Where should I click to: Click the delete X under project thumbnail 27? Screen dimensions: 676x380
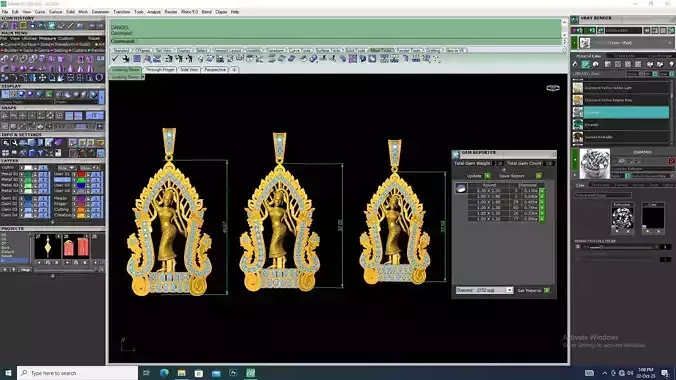56,262
